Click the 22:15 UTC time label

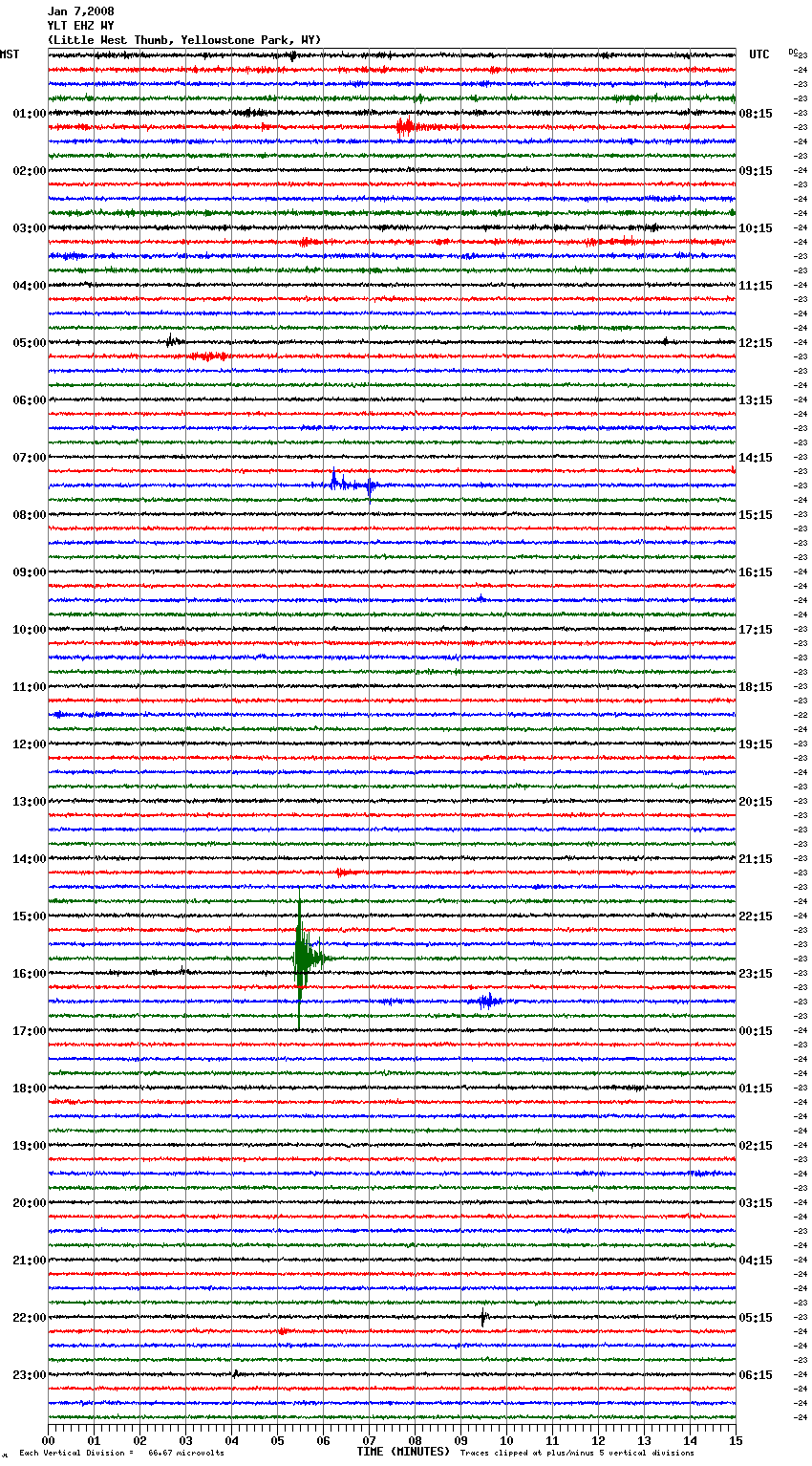[756, 916]
